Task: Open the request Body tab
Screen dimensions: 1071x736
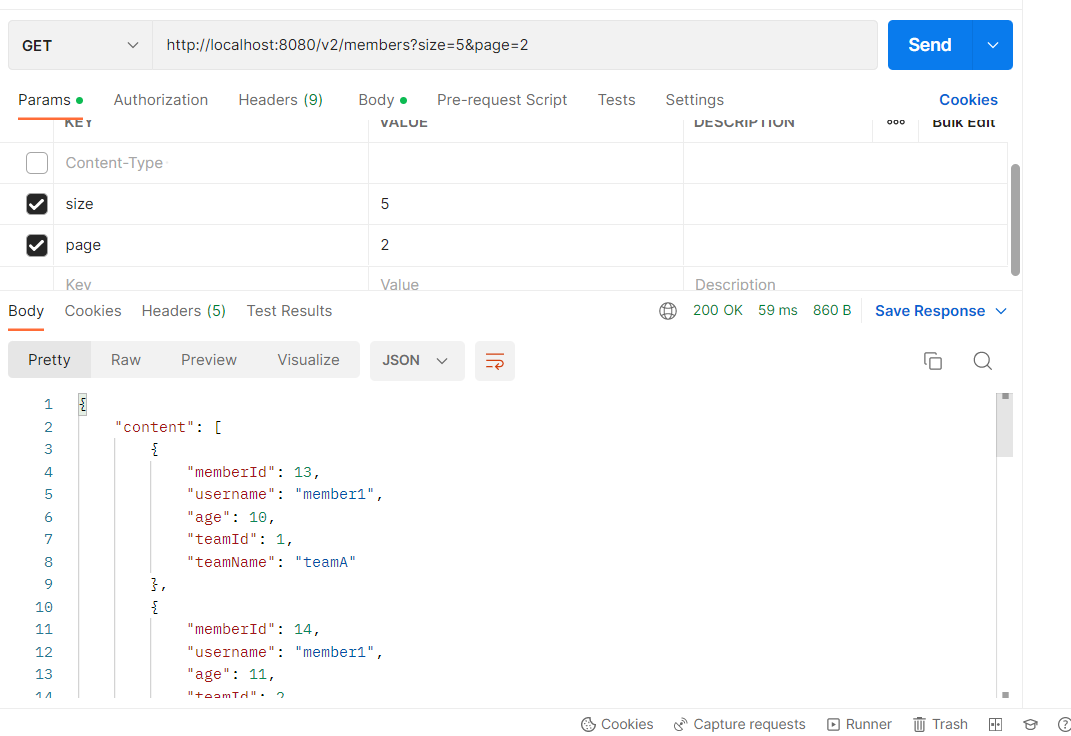Action: coord(382,100)
